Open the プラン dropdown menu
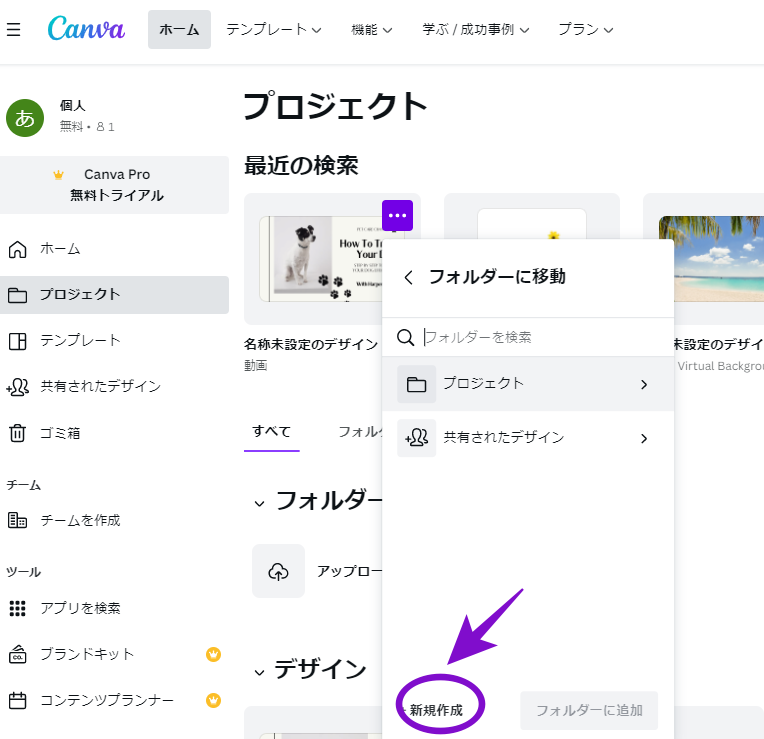The height and width of the screenshot is (739, 764). coord(586,30)
